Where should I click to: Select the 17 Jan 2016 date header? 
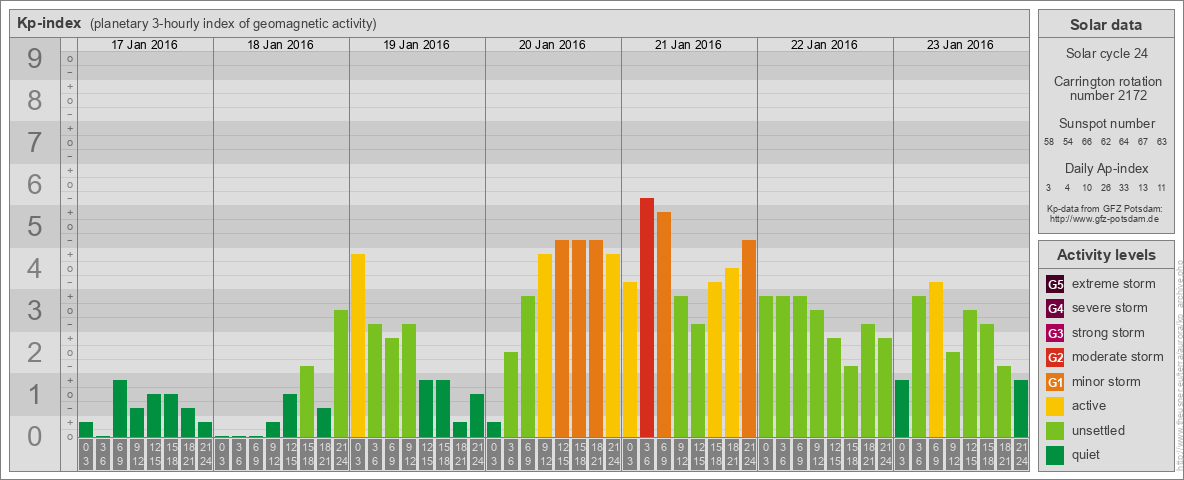pyautogui.click(x=144, y=45)
